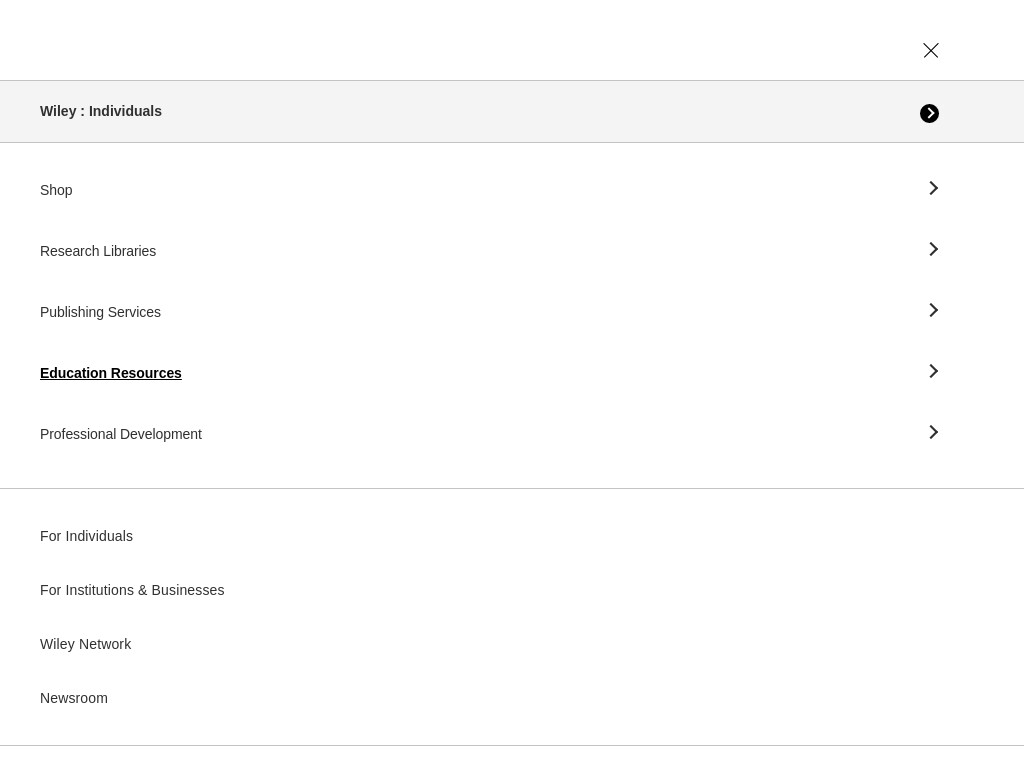Expand Research Libraries via its chevron
Viewport: 1024px width, 768px height.
click(x=933, y=249)
